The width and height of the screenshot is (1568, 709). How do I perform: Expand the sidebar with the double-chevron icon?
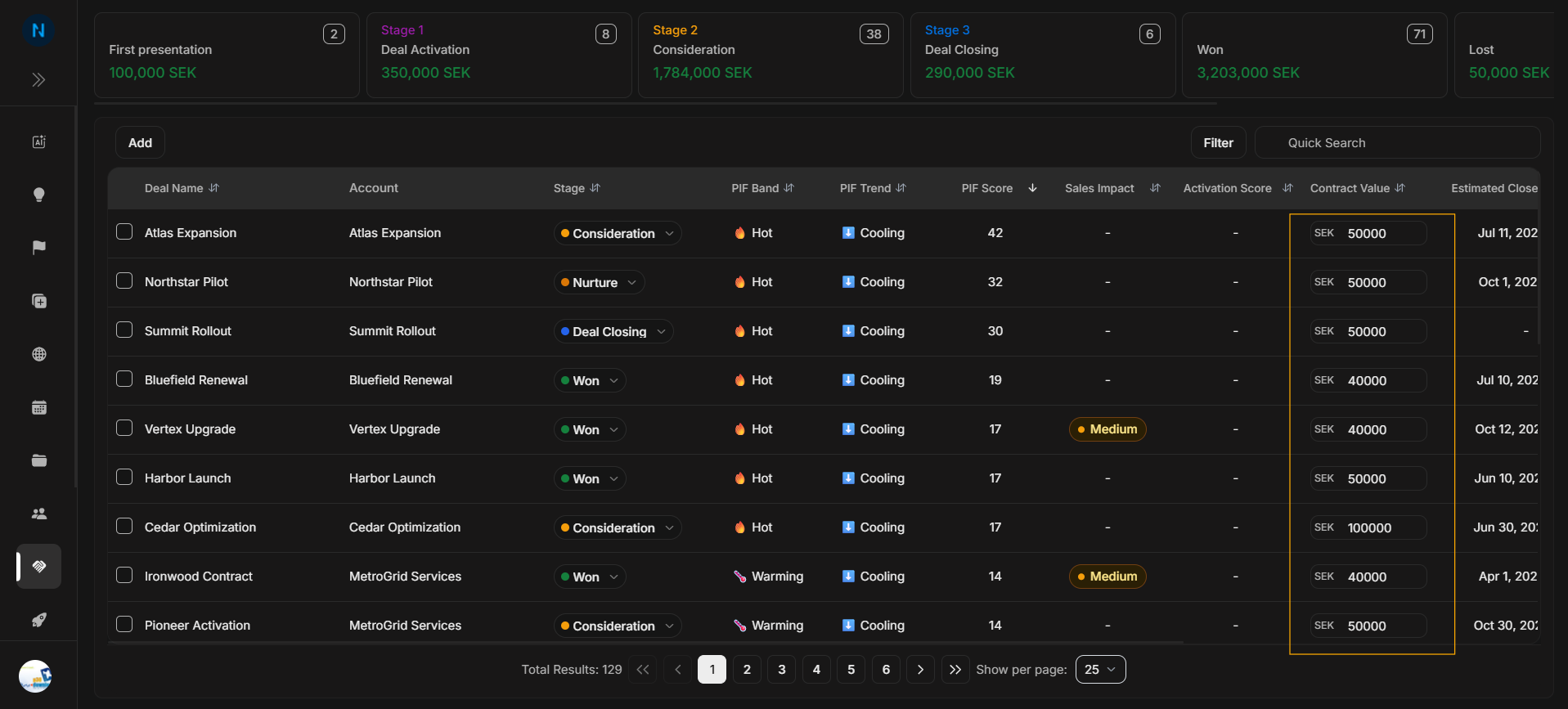point(38,79)
